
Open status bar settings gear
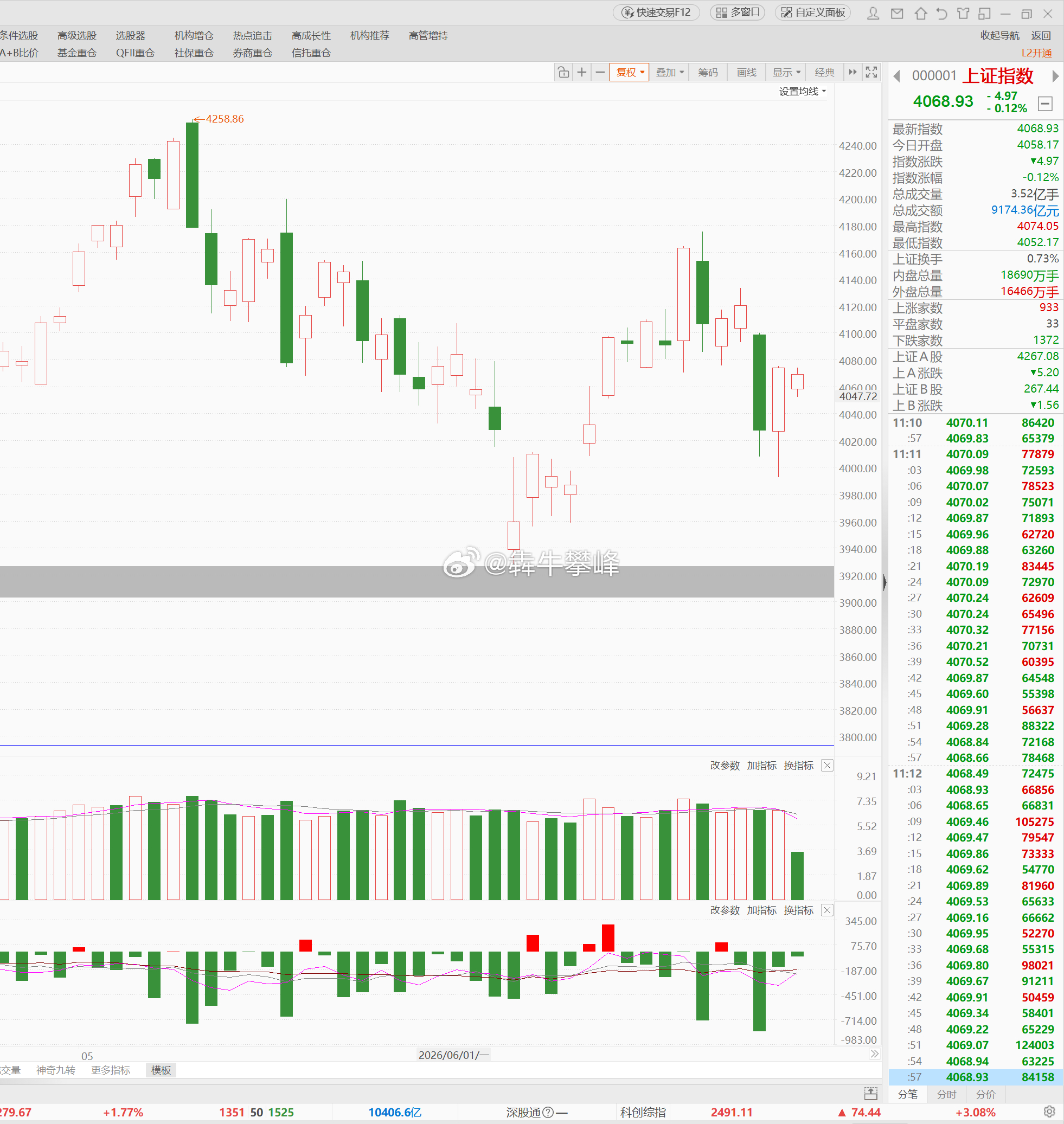click(x=1050, y=1112)
